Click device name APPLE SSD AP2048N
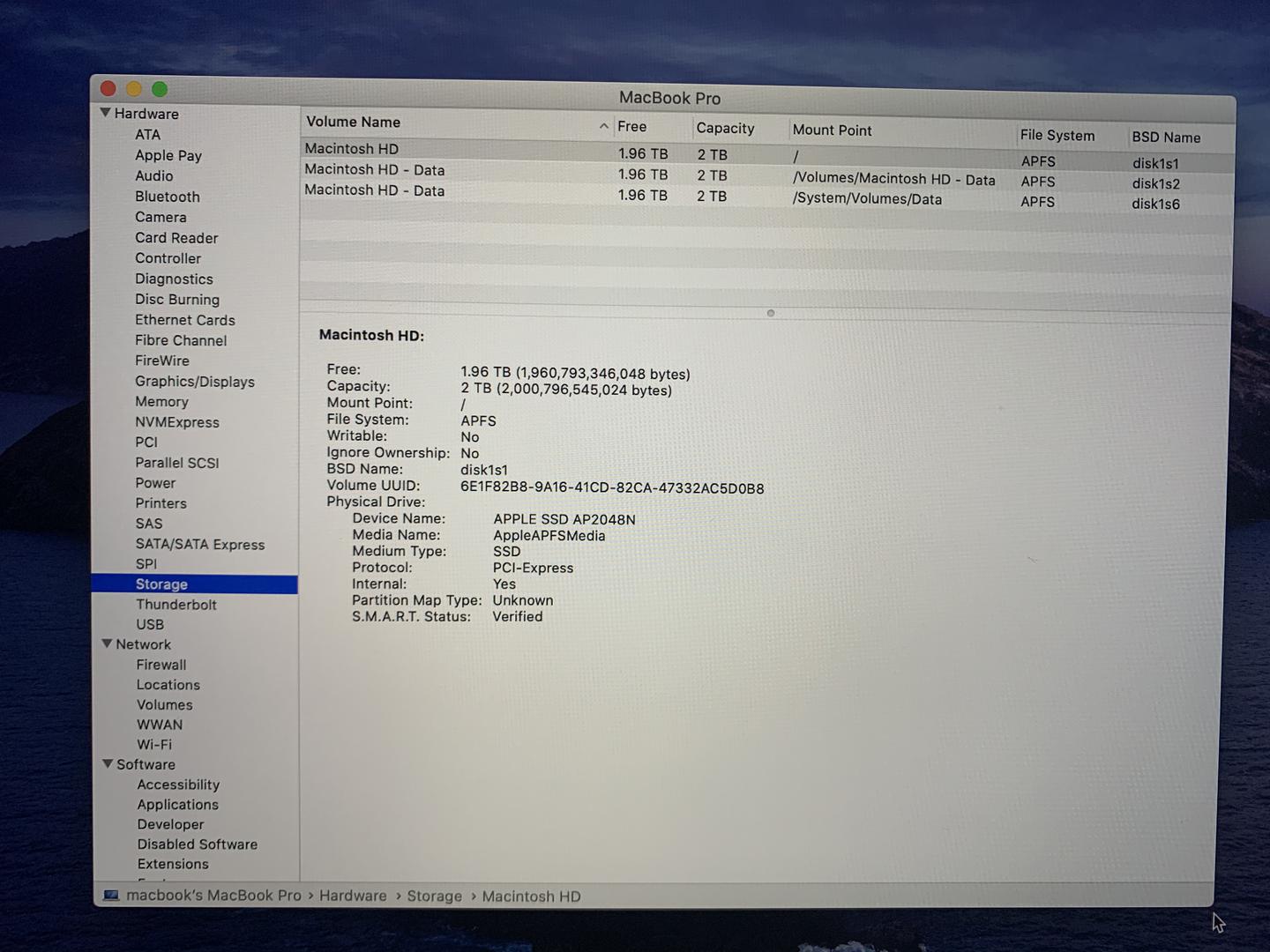The image size is (1270, 952). pos(564,519)
